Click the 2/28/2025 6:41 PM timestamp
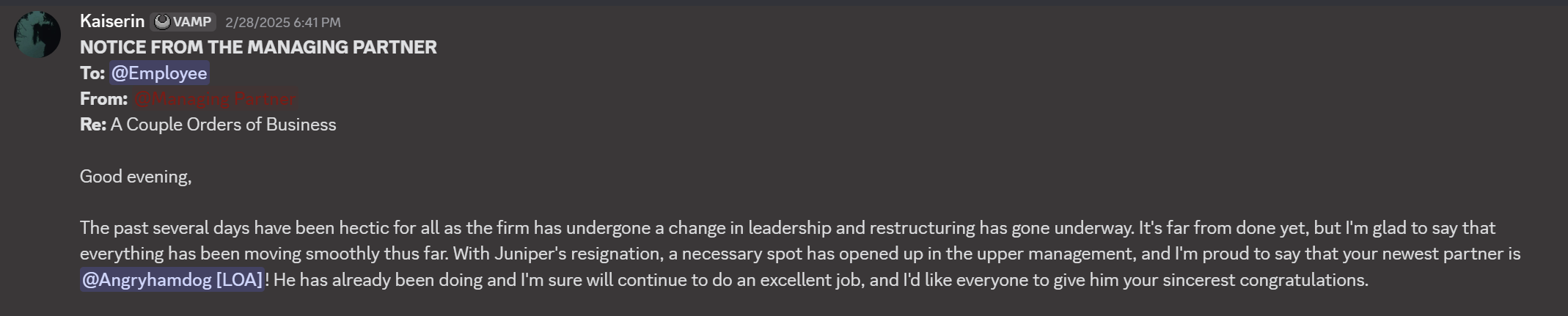This screenshot has height=316, width=1568. tap(282, 23)
